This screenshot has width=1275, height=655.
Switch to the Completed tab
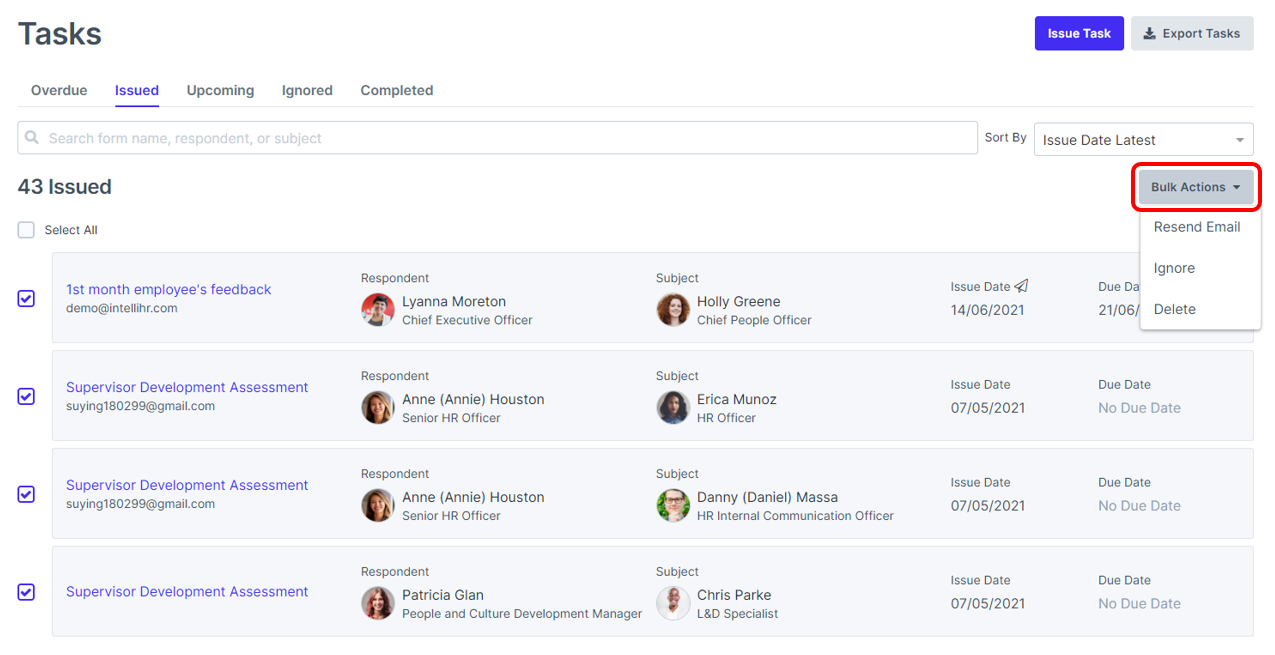pos(396,90)
